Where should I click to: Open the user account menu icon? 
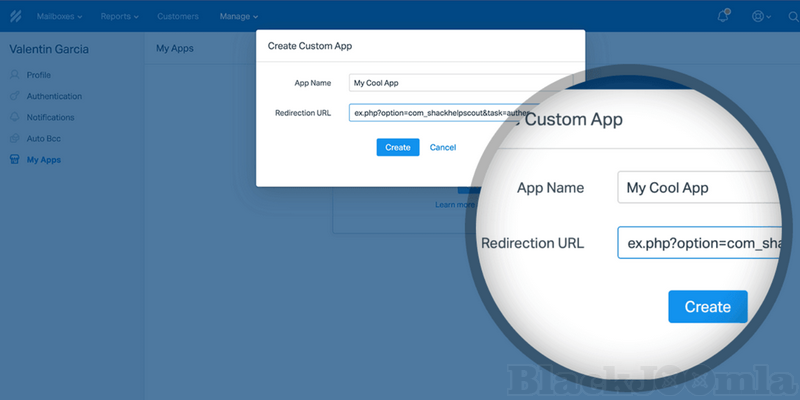point(759,16)
